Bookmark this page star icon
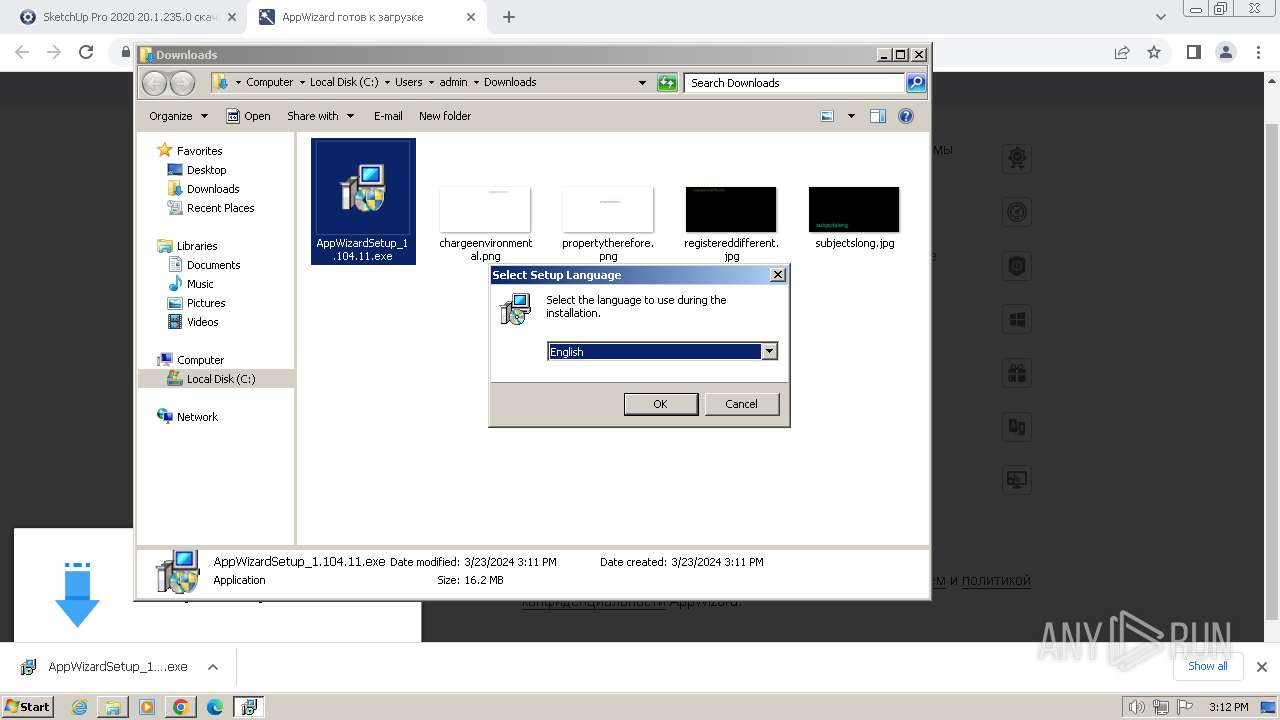 (1154, 52)
